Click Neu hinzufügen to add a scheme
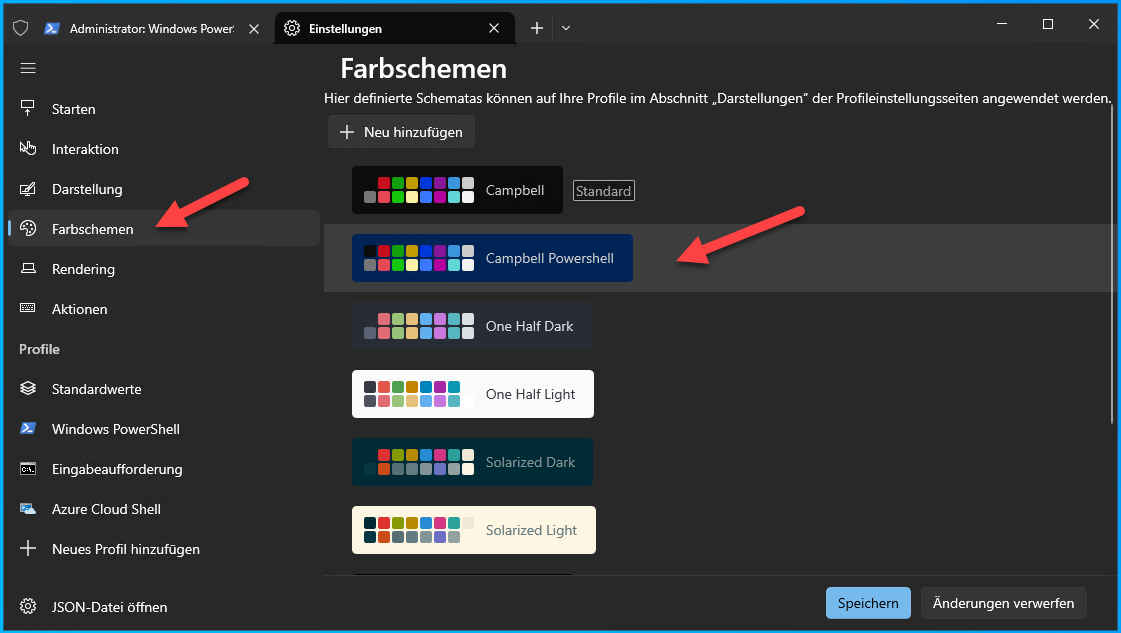The width and height of the screenshot is (1121, 633). pyautogui.click(x=401, y=132)
